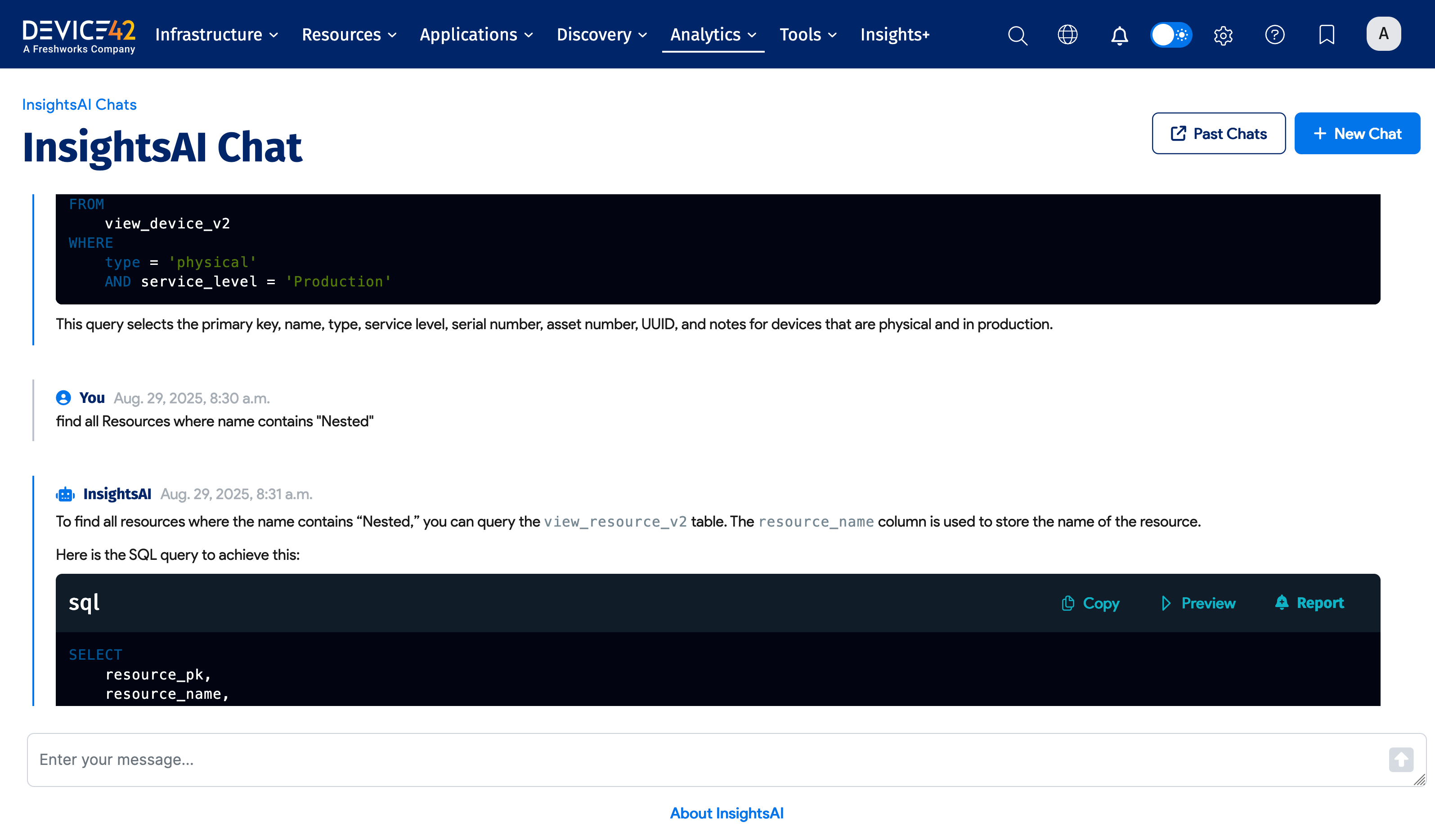Follow the About InsightsAI link
This screenshot has height=840, width=1435.
[726, 813]
